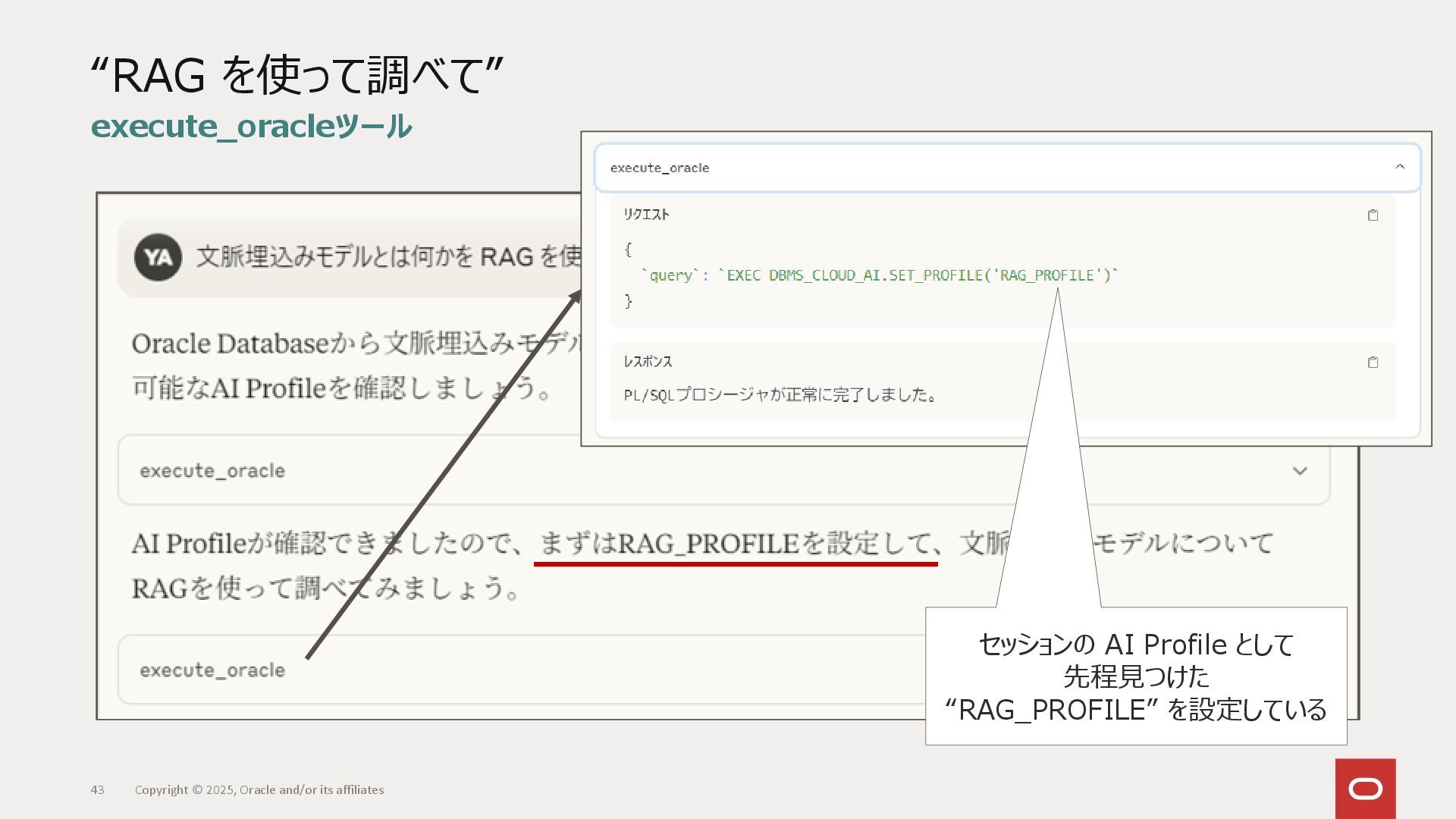Click the red Oracle logo
1456x819 pixels.
coord(1365,789)
